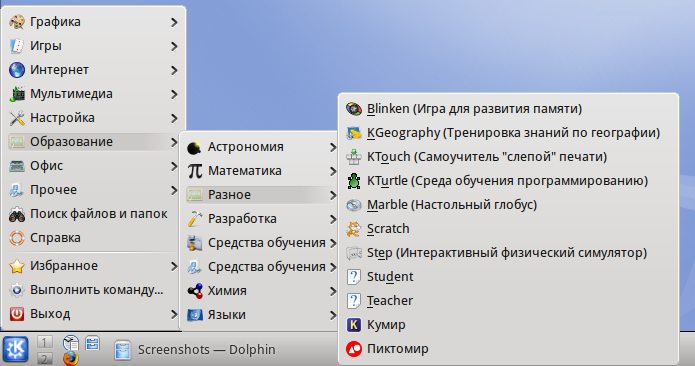
Task: Click the Математика pi icon
Action: (195, 171)
